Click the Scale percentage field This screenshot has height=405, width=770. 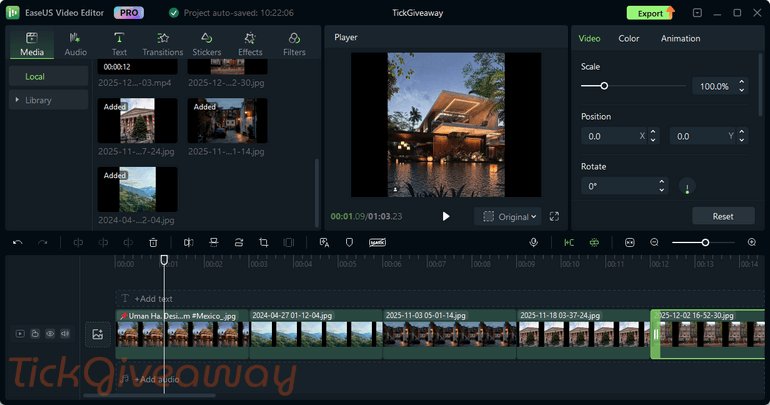click(x=714, y=86)
